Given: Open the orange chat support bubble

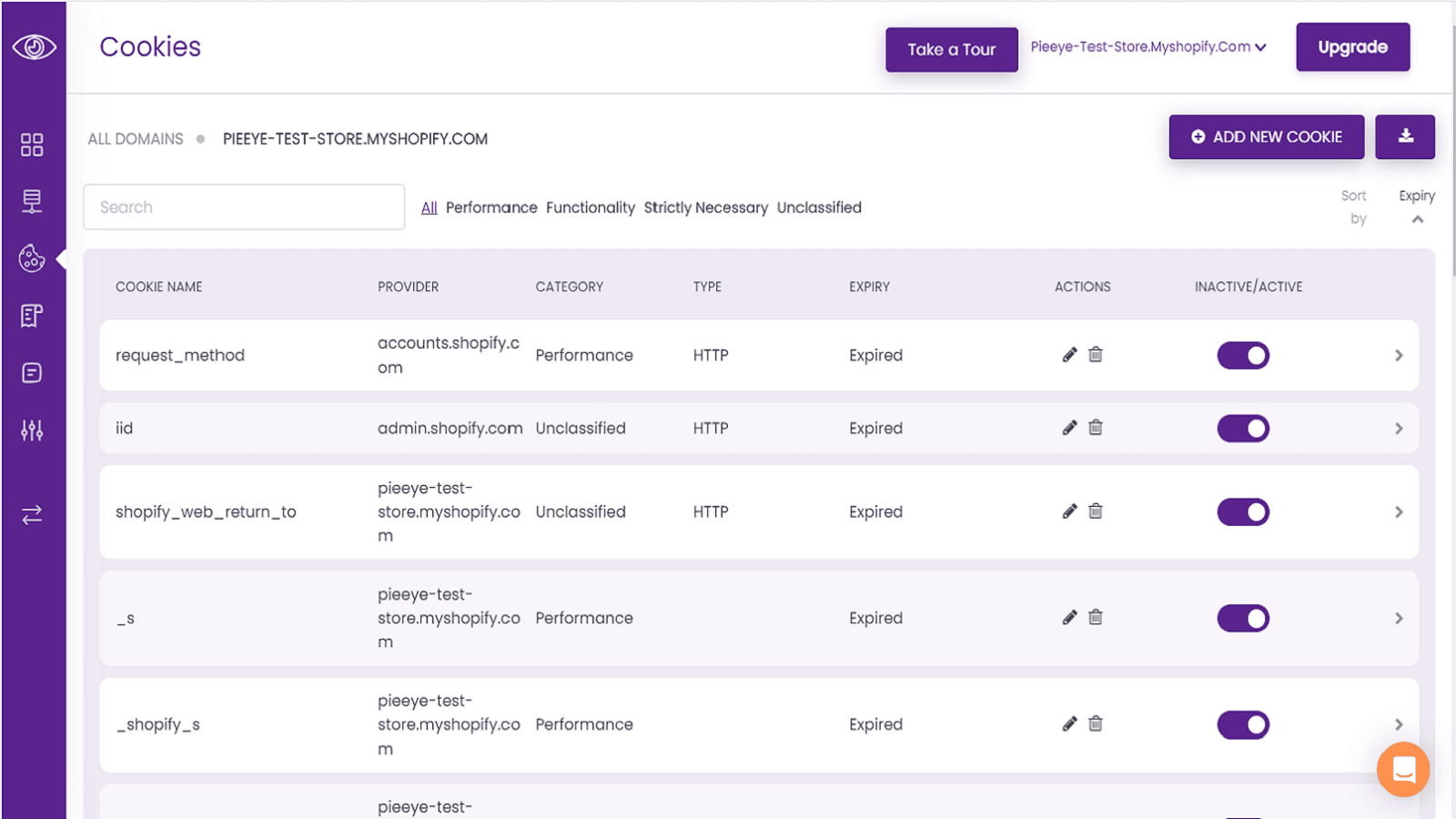Looking at the screenshot, I should [x=1402, y=770].
